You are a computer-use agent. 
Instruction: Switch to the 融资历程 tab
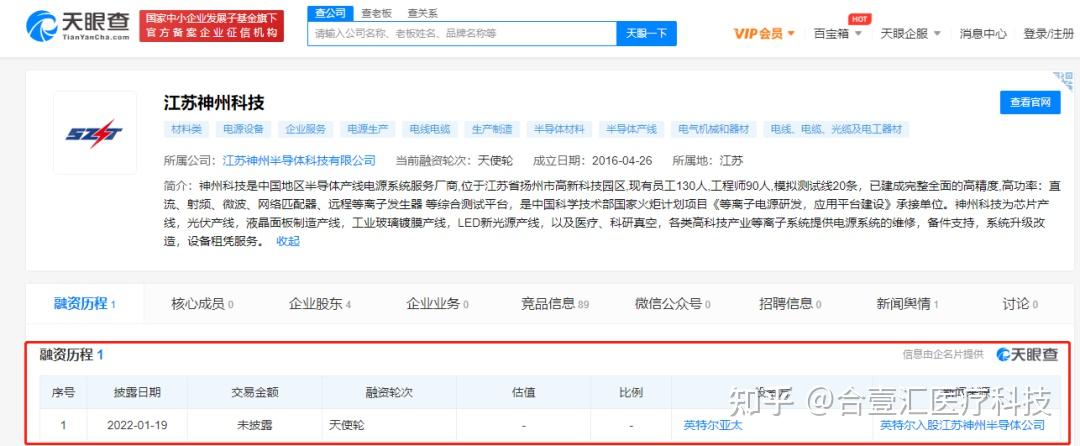click(x=85, y=304)
